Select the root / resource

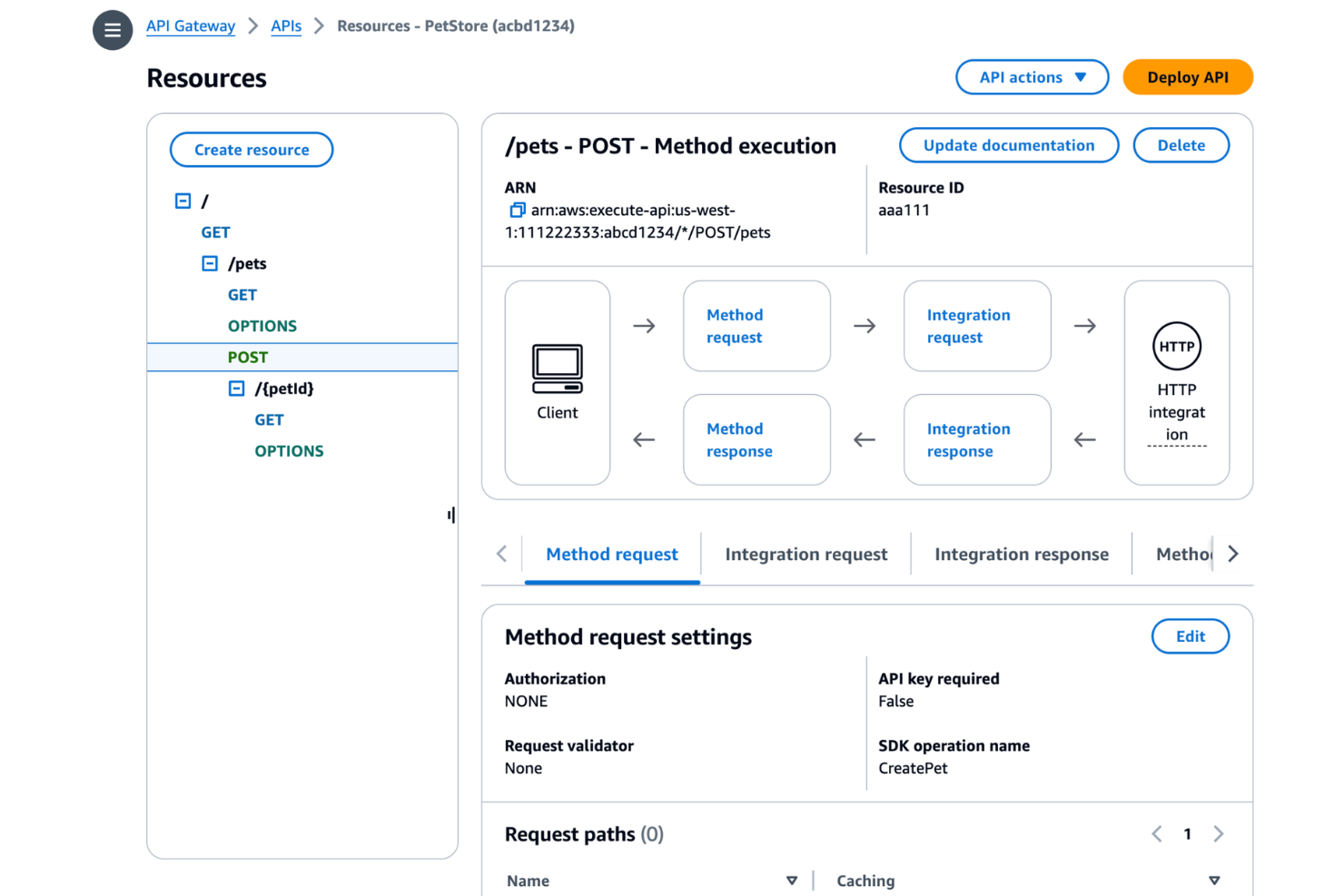[204, 201]
